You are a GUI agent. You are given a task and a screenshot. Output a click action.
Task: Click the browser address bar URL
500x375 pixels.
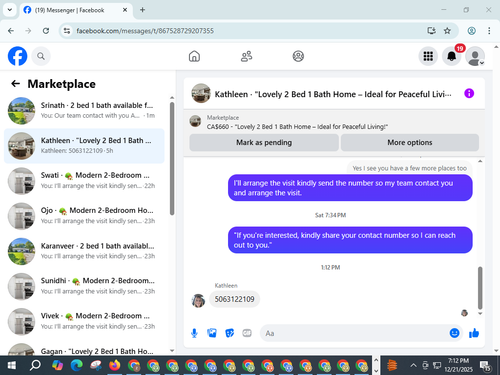coord(145,31)
